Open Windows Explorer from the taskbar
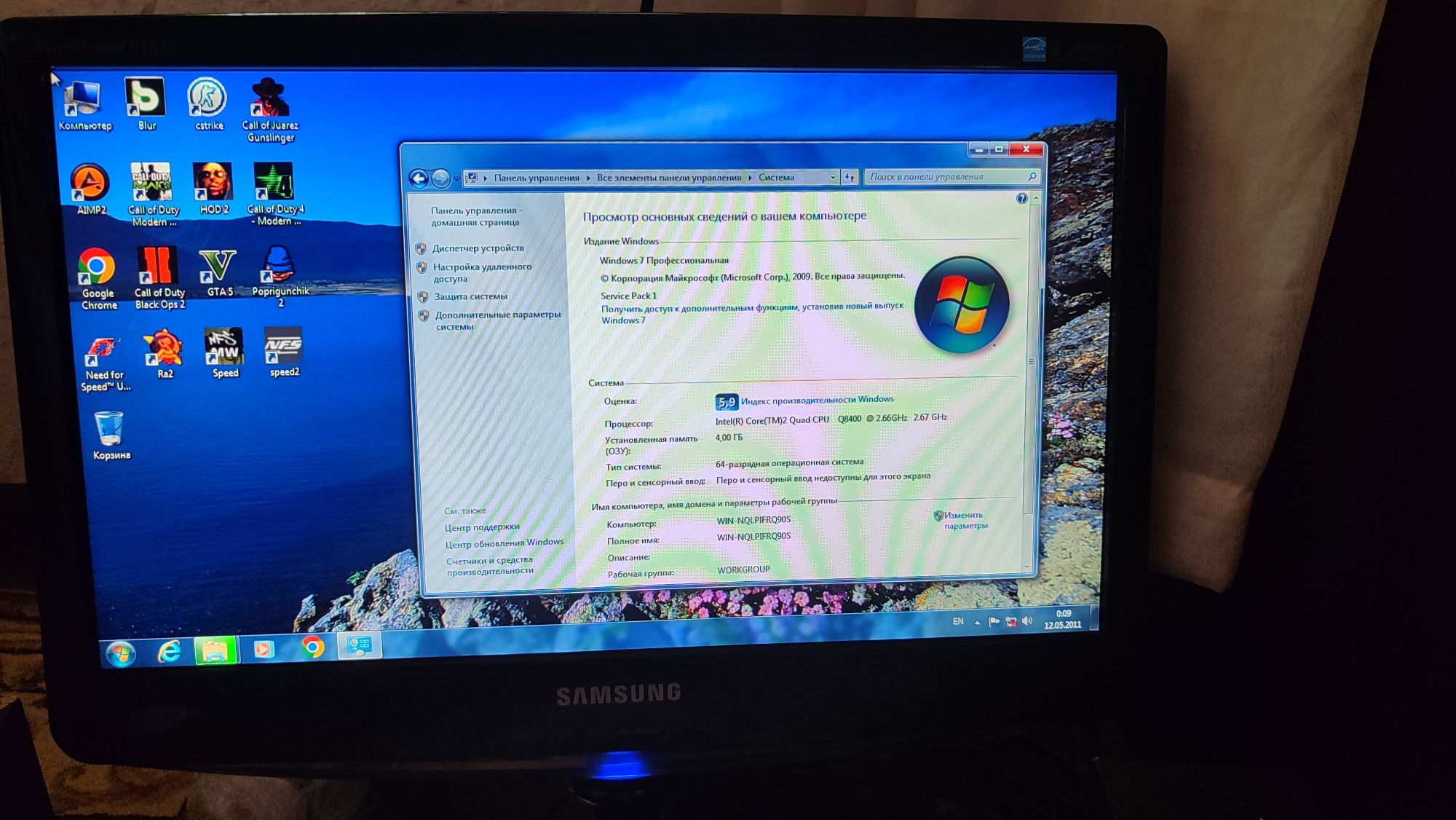The image size is (1456, 820). click(x=215, y=650)
